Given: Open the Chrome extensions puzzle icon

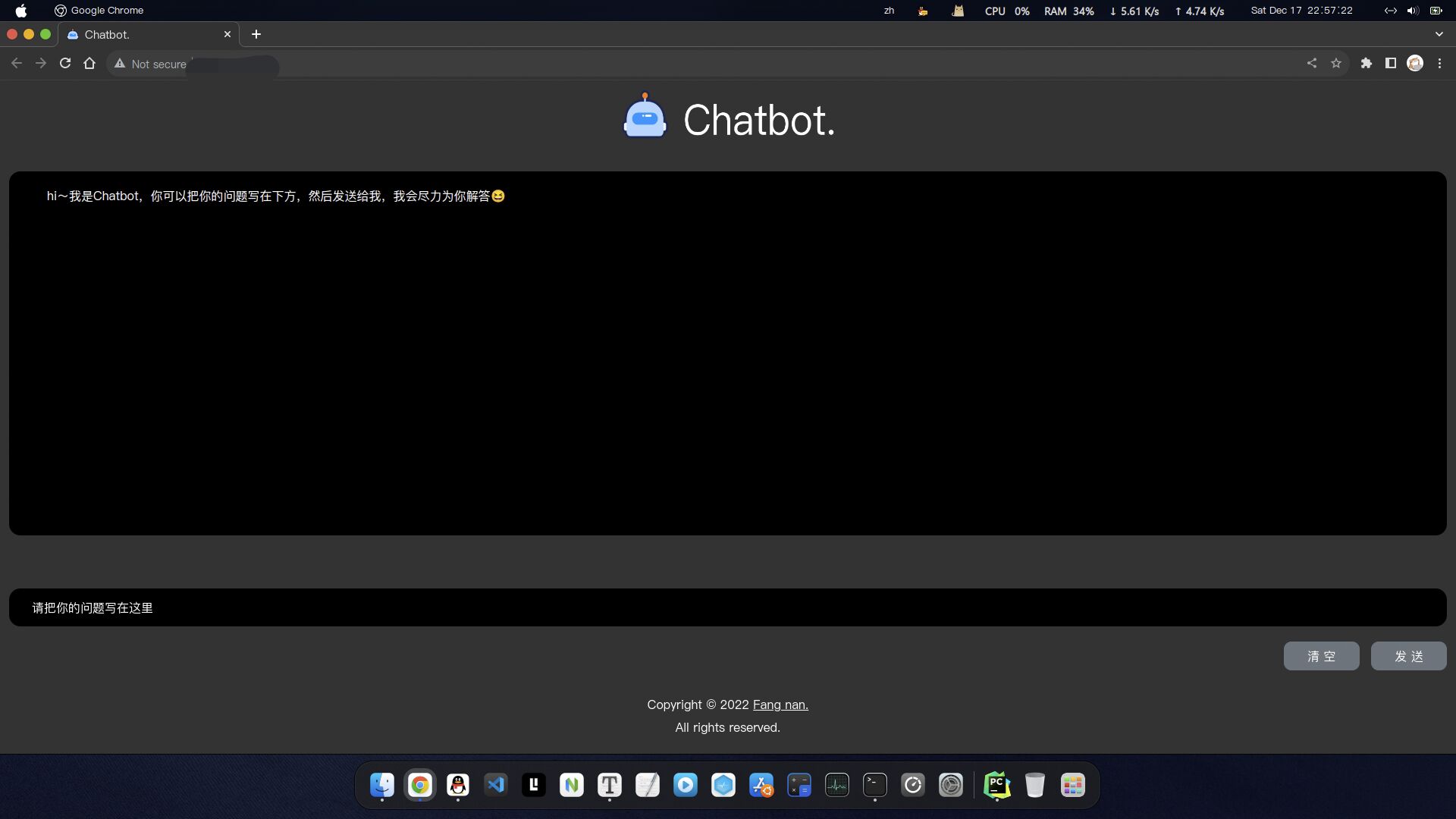Looking at the screenshot, I should coord(1367,64).
